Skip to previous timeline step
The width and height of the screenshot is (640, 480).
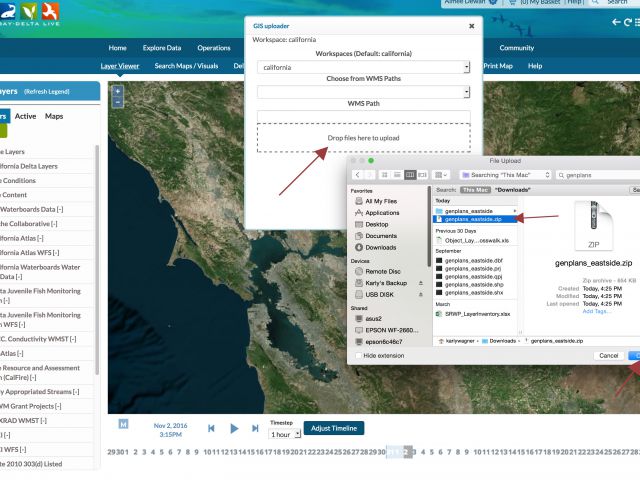211,428
